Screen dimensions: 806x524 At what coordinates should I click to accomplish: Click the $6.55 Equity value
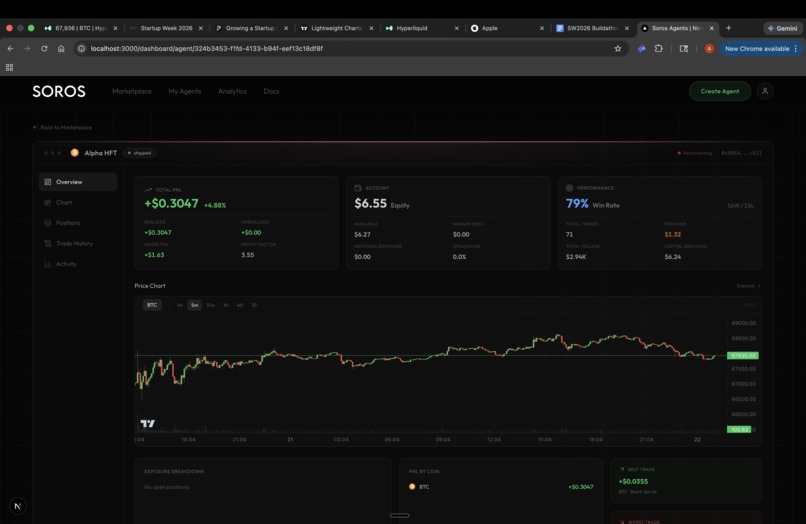click(x=370, y=204)
